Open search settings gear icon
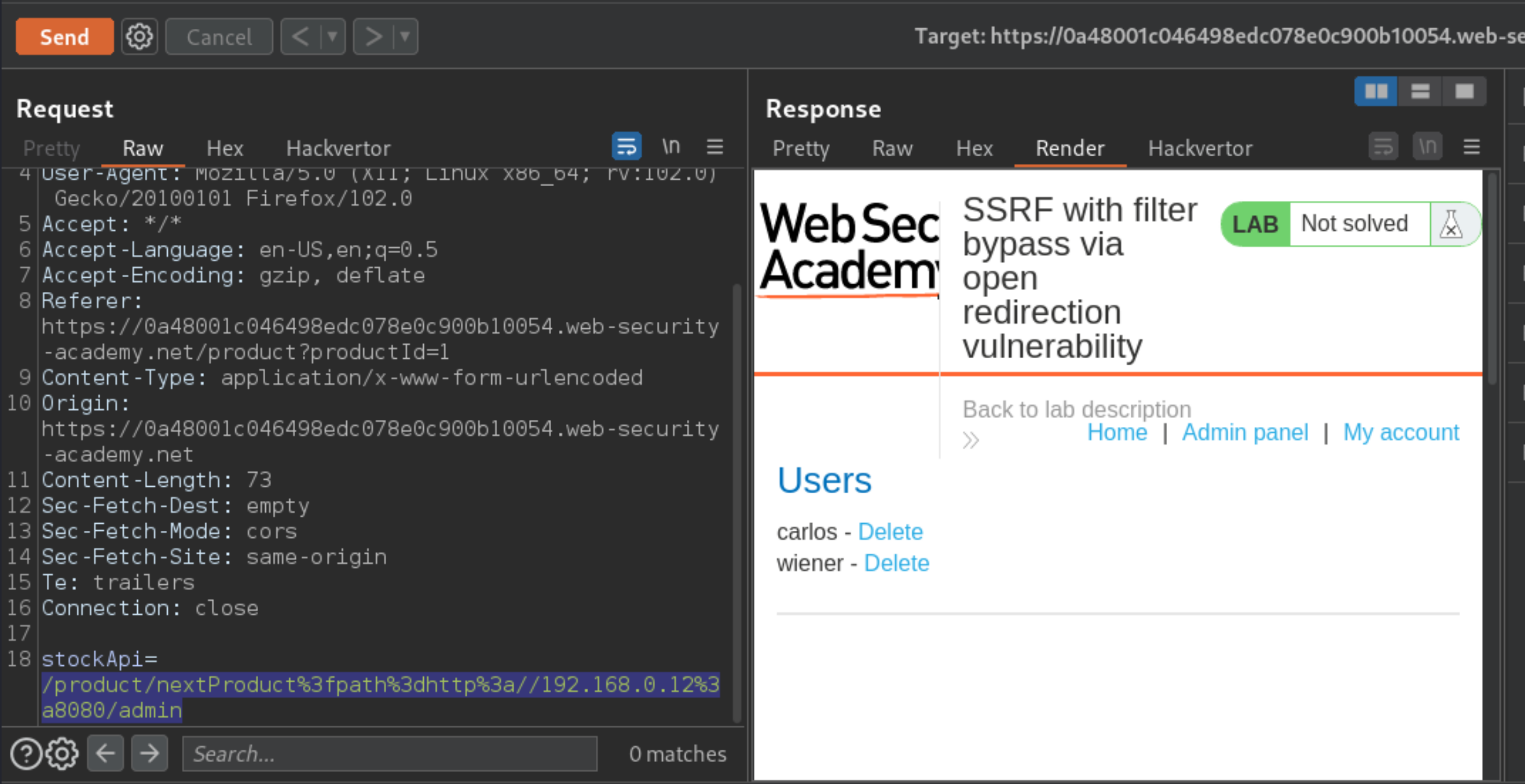This screenshot has height=784, width=1525. tap(62, 754)
